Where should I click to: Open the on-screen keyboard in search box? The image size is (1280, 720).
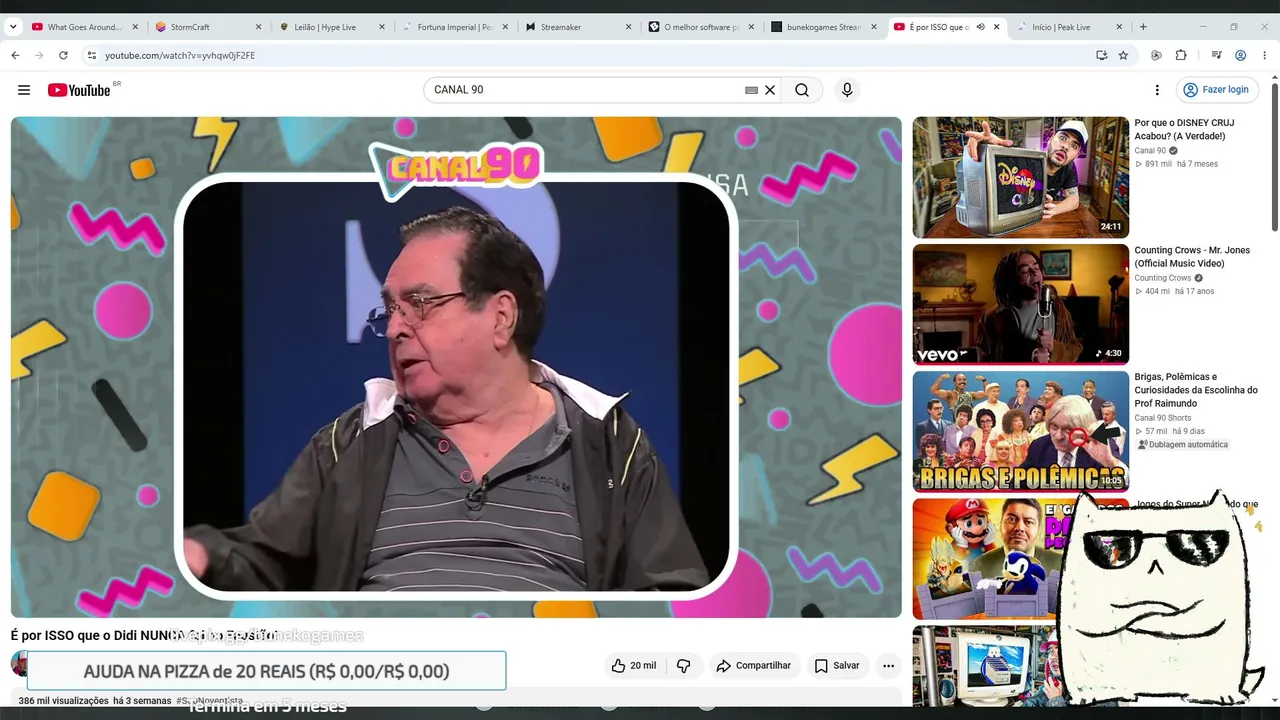752,90
